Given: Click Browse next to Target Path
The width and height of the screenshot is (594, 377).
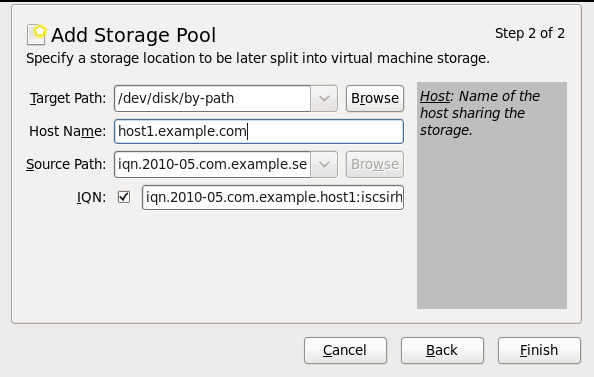Looking at the screenshot, I should tap(375, 99).
